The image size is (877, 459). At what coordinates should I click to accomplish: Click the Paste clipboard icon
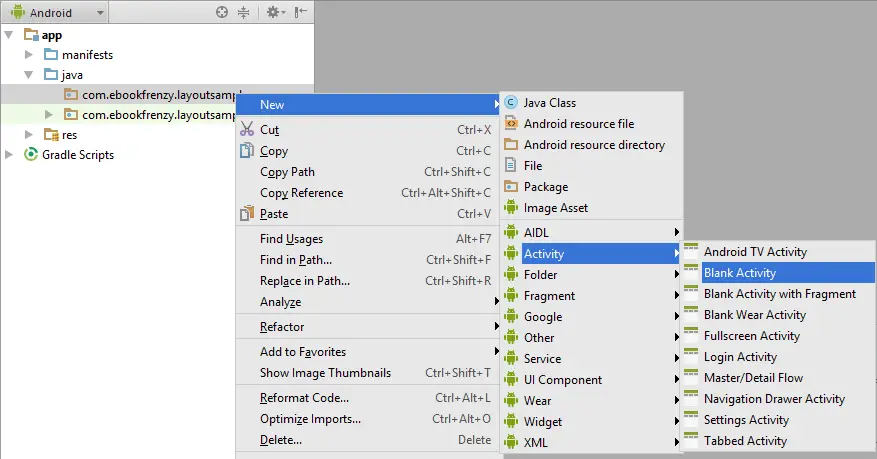tap(246, 214)
